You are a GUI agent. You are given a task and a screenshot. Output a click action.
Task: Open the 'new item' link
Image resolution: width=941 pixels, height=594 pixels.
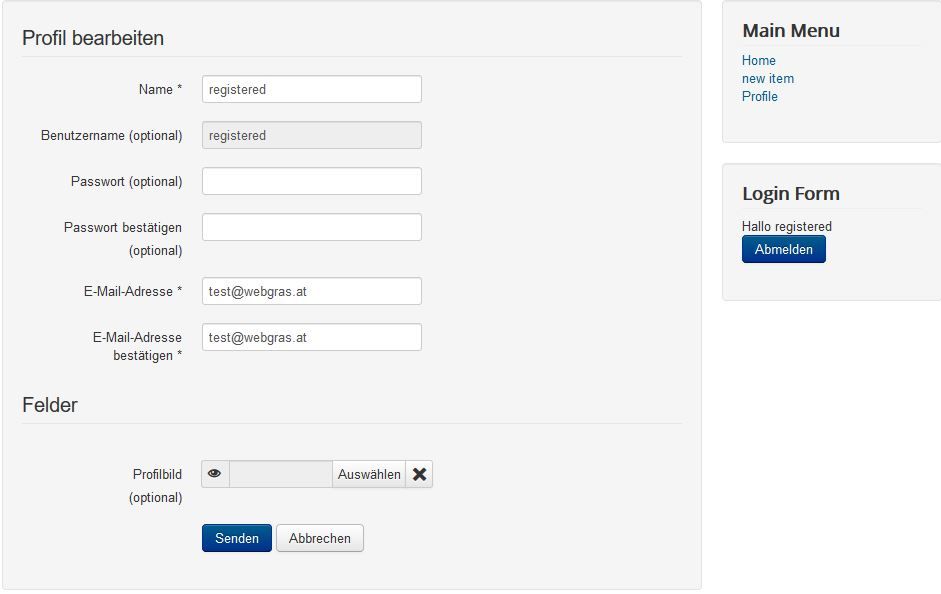[x=767, y=78]
